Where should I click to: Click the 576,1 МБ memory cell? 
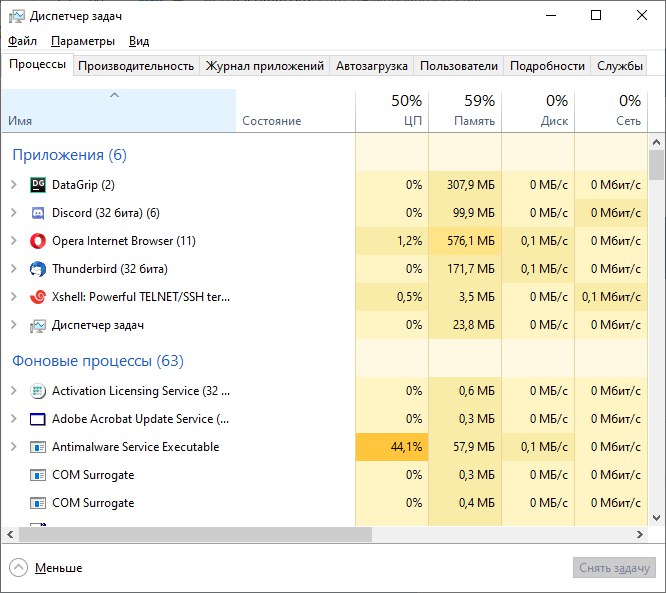(465, 241)
